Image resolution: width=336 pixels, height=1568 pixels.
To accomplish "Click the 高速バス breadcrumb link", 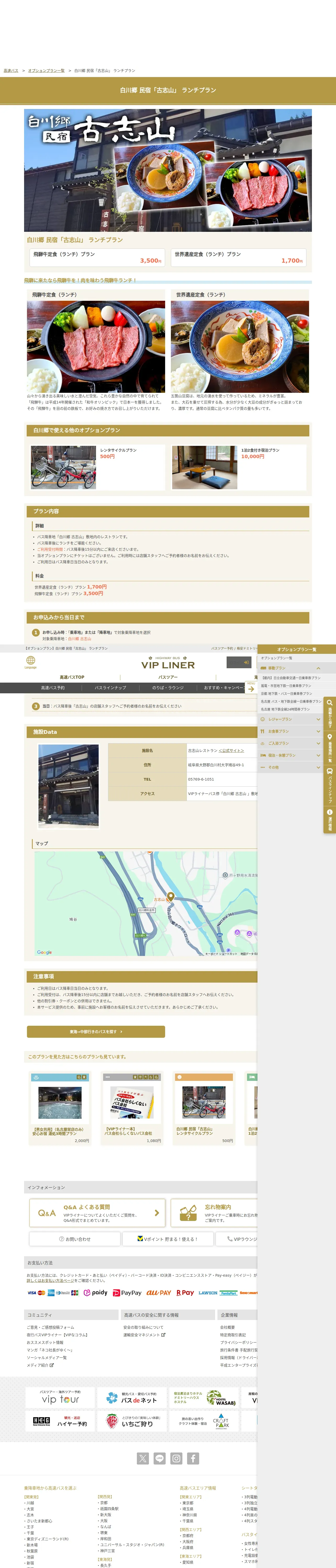I will [11, 71].
